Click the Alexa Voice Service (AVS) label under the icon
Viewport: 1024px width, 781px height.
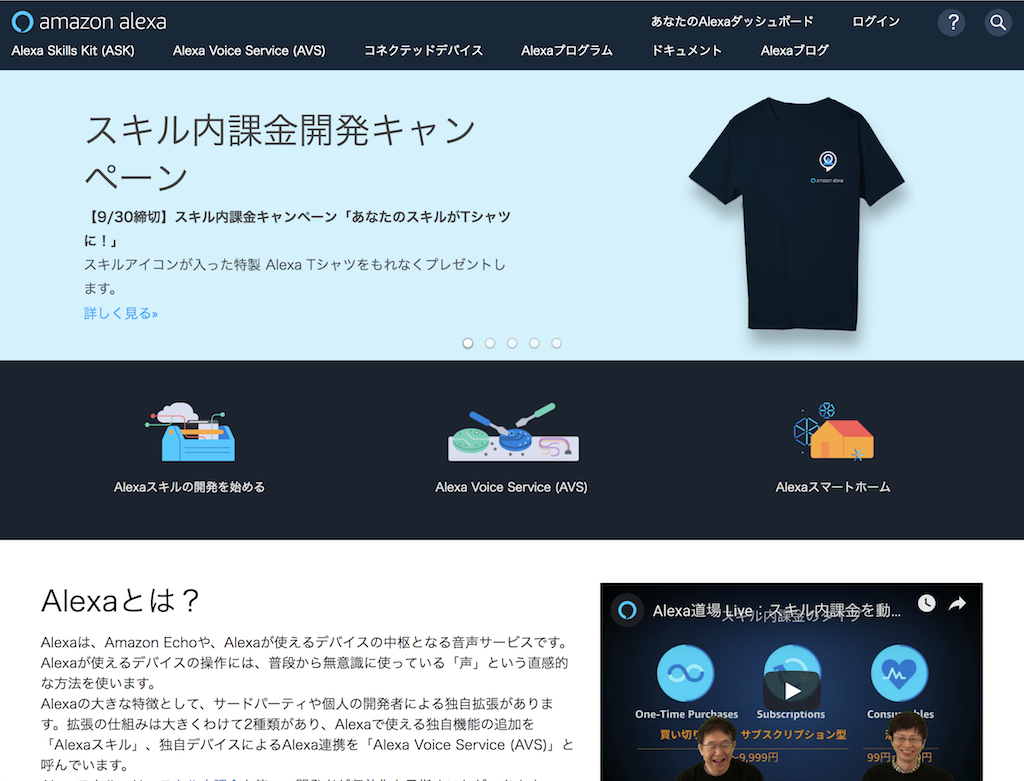pos(511,487)
